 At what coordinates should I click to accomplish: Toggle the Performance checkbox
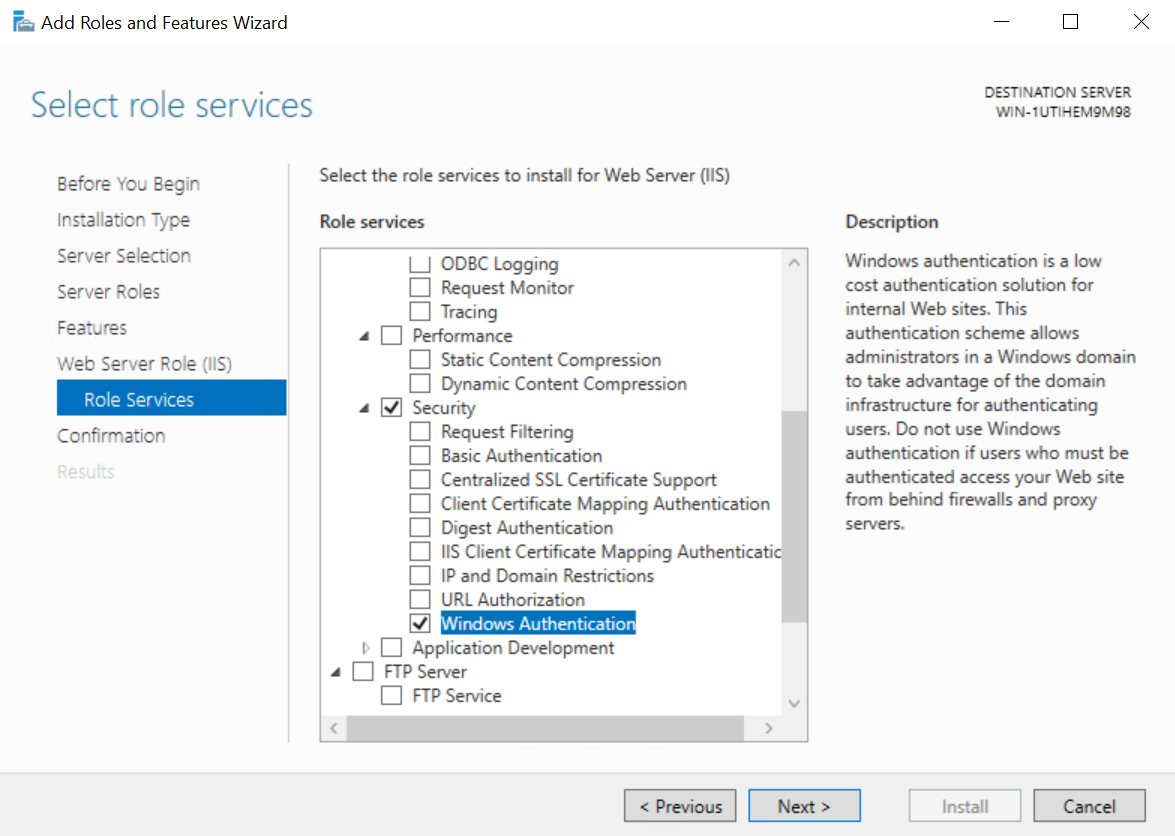tap(391, 336)
